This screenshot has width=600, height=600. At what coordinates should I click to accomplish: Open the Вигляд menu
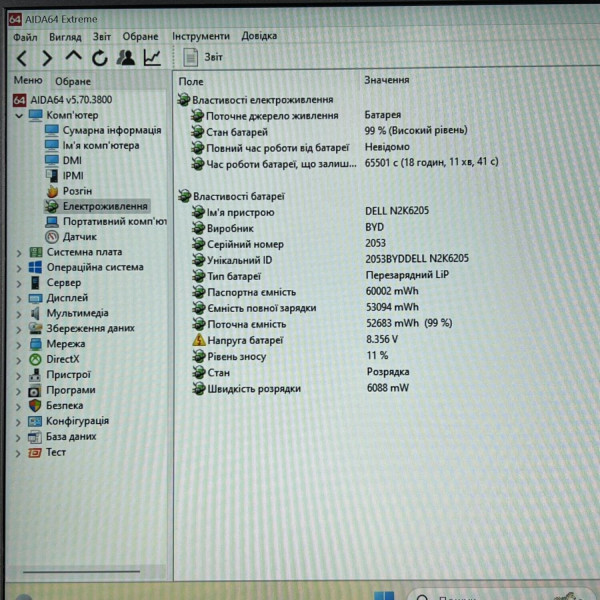click(65, 37)
